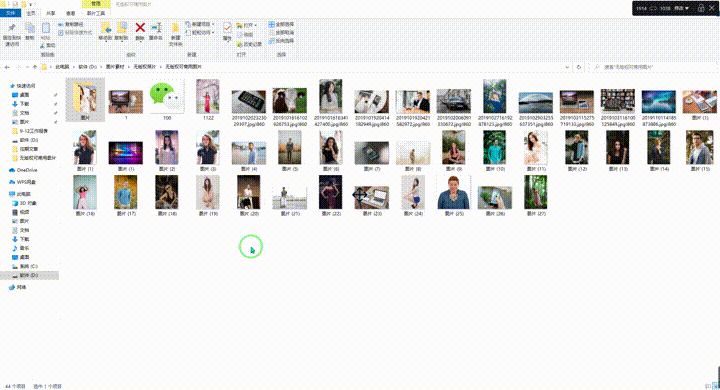Image resolution: width=720 pixels, height=390 pixels.
Task: Open the File (文件) tab
Action: (x=10, y=13)
